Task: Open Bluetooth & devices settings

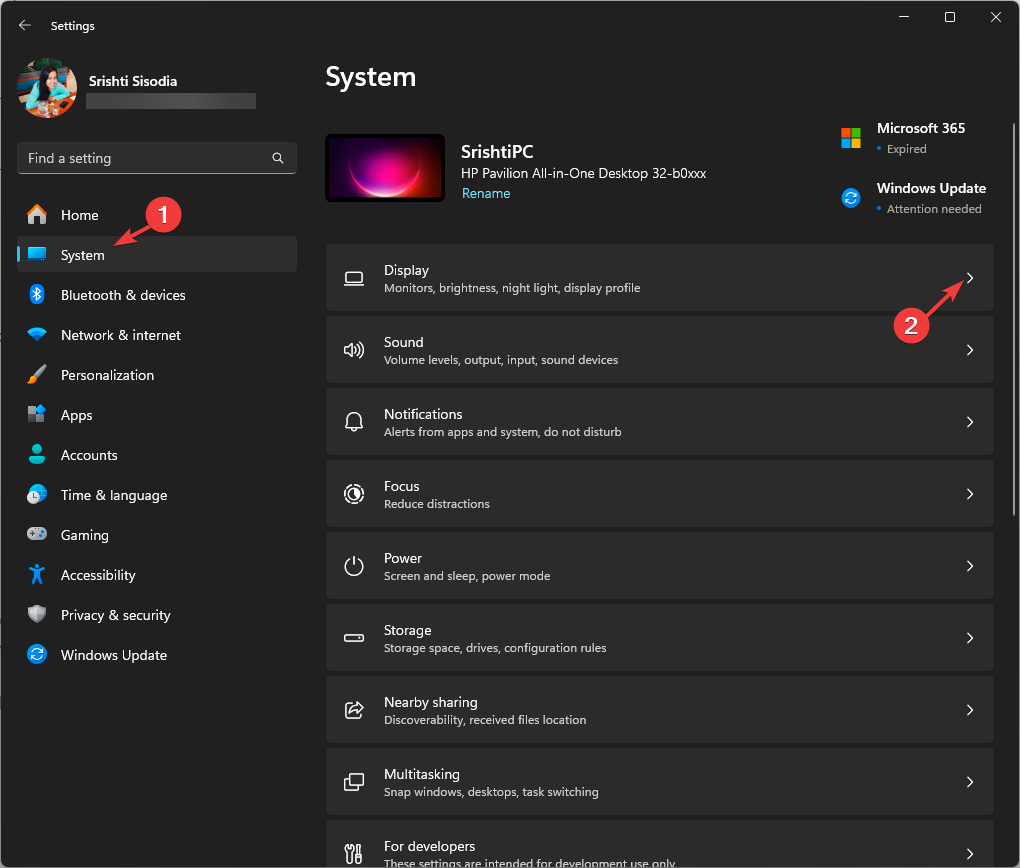Action: coord(123,295)
